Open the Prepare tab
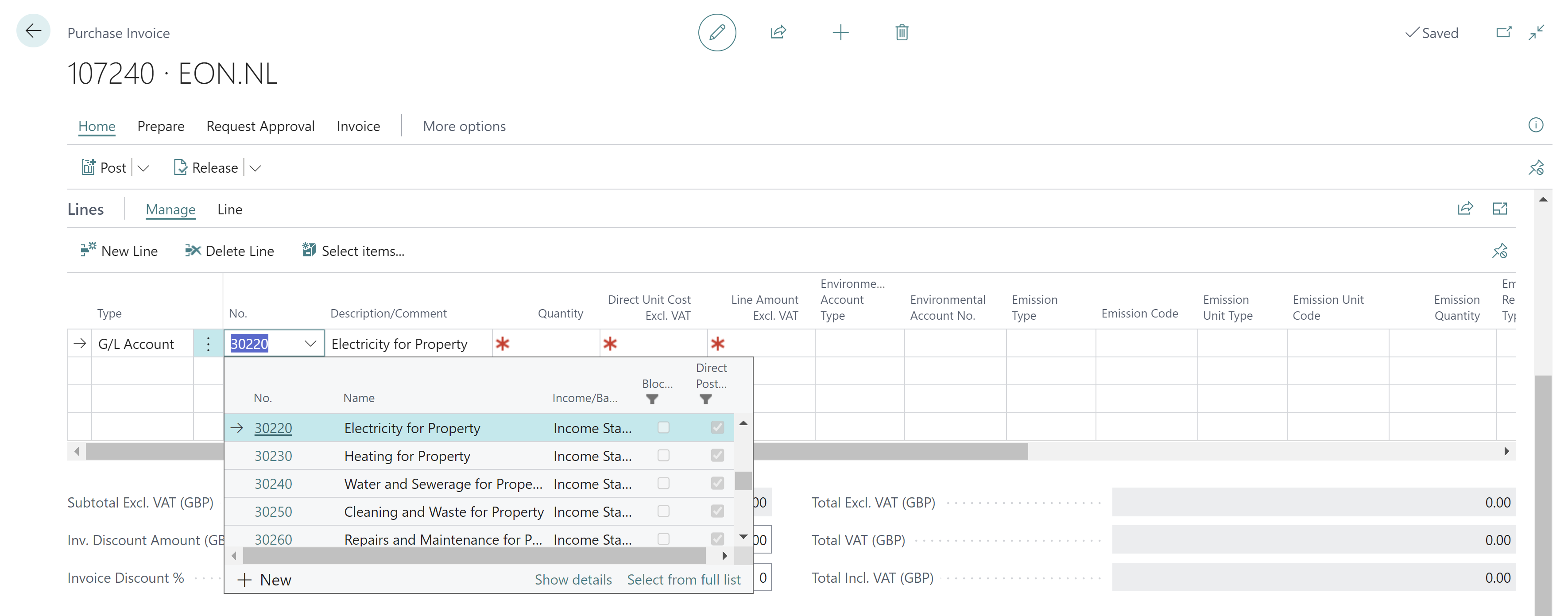 tap(161, 126)
